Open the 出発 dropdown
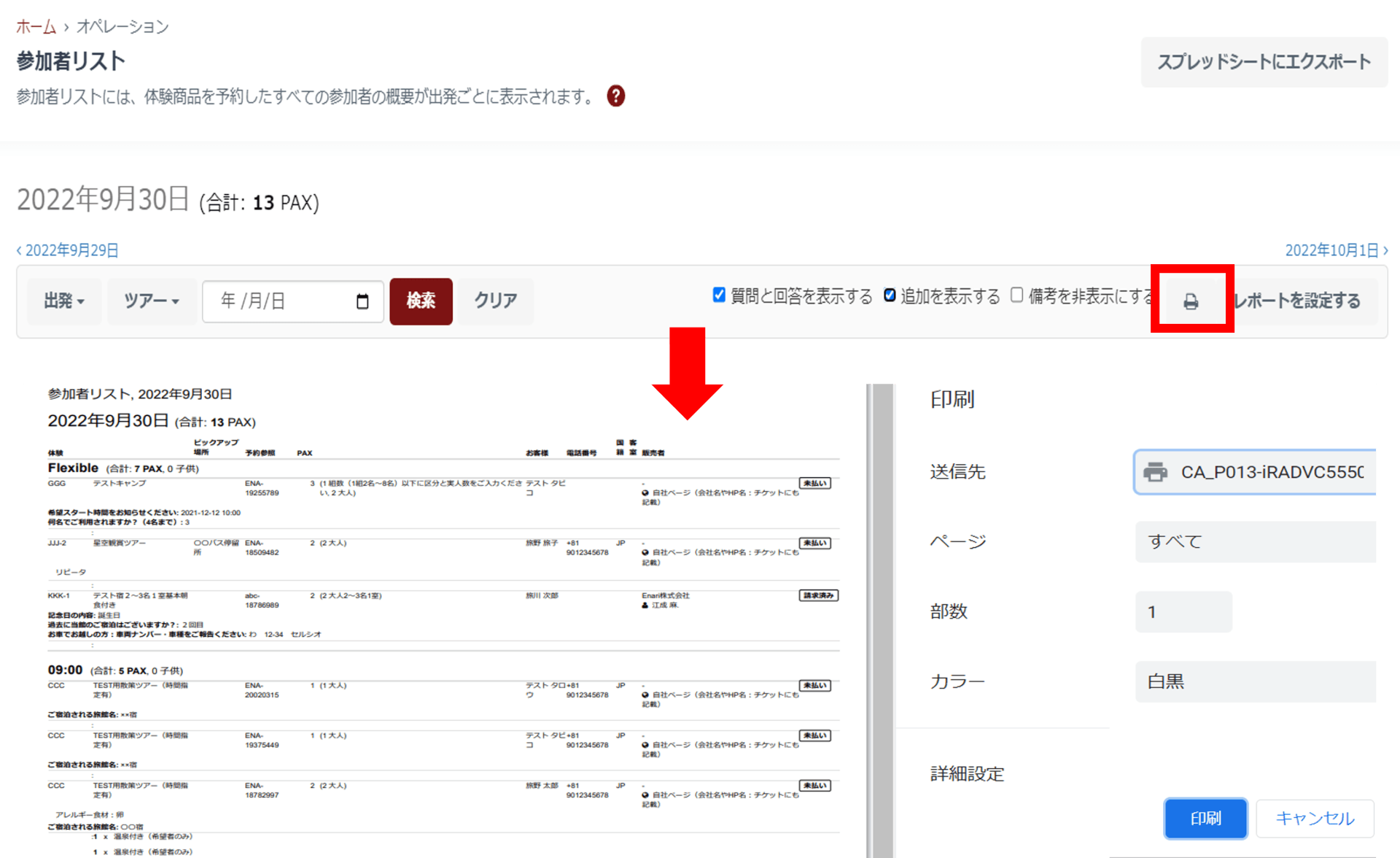 click(64, 301)
